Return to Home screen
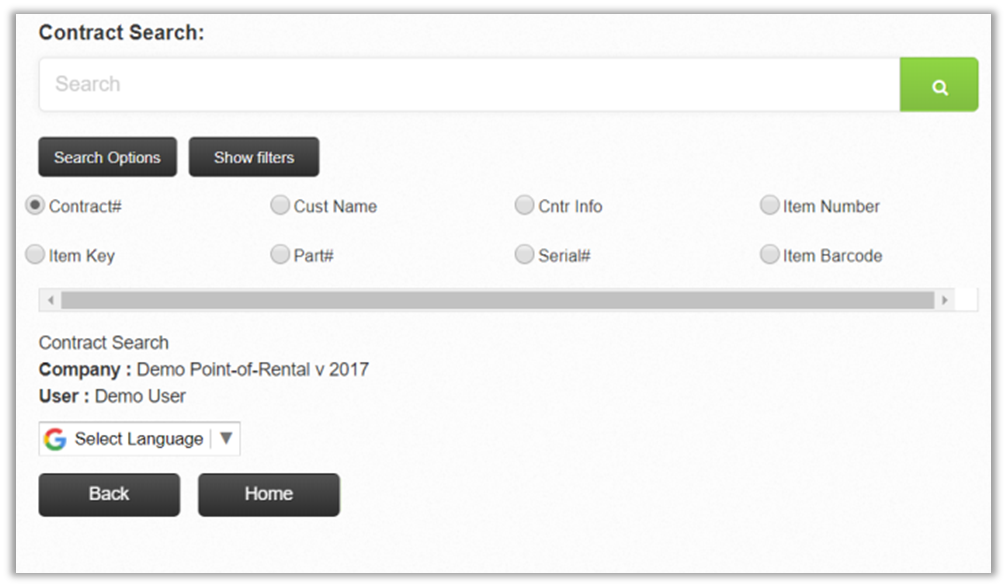The image size is (1007, 587). pyautogui.click(x=268, y=494)
